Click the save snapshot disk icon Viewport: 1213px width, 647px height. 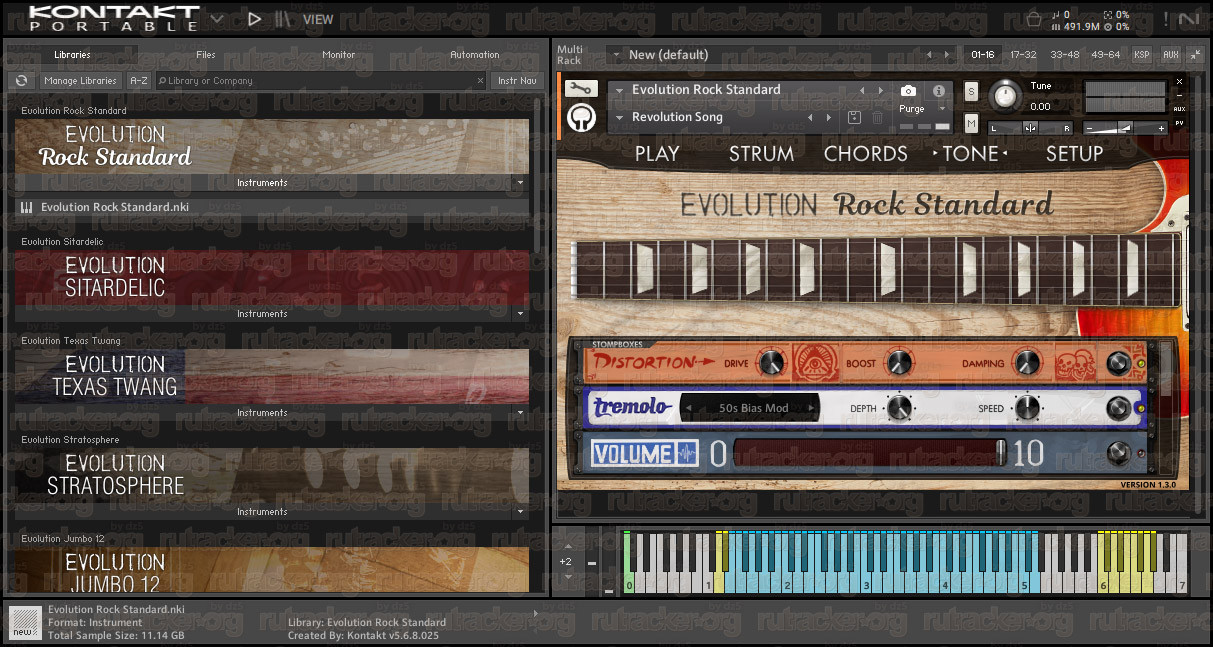point(855,117)
